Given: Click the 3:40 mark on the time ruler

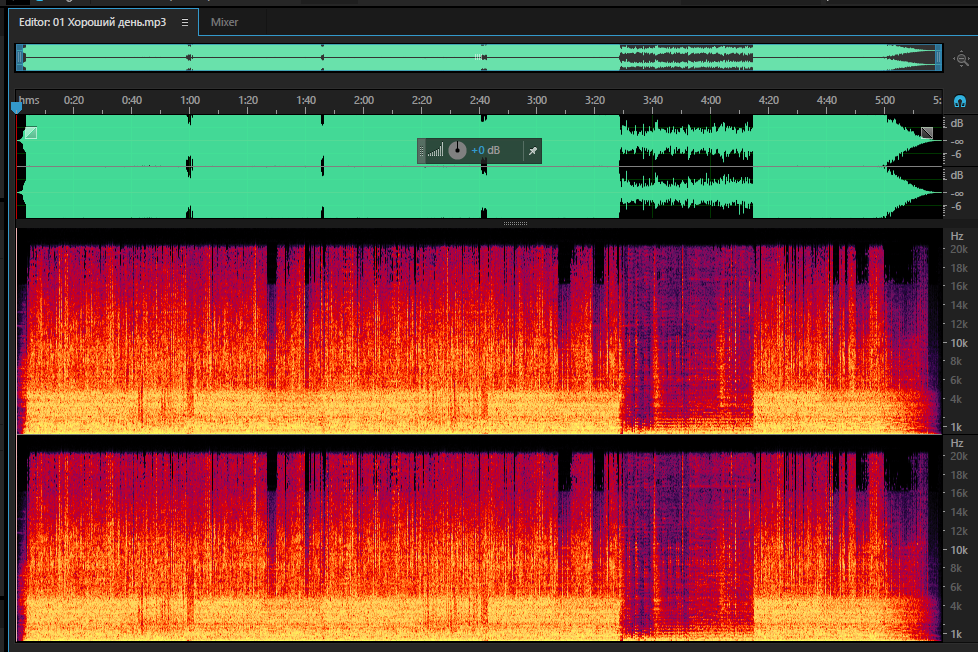Looking at the screenshot, I should 652,100.
